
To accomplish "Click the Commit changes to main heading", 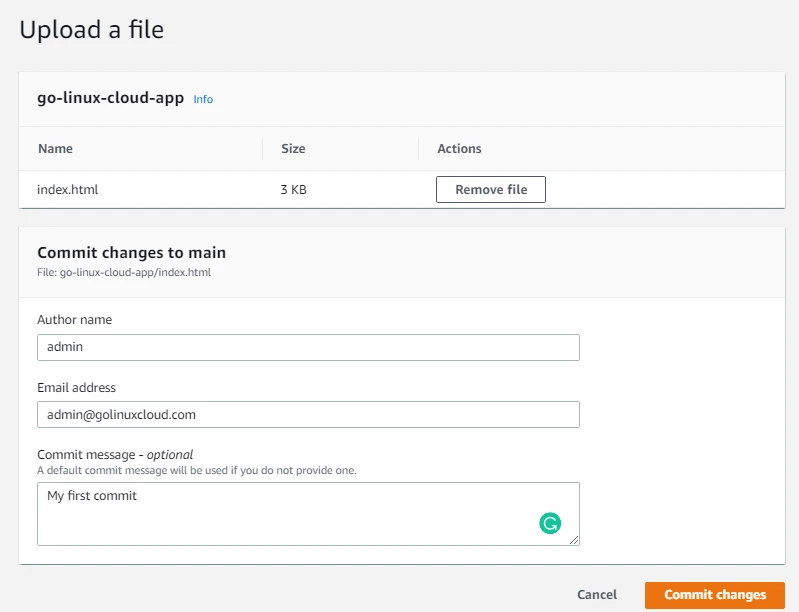I will click(x=131, y=253).
